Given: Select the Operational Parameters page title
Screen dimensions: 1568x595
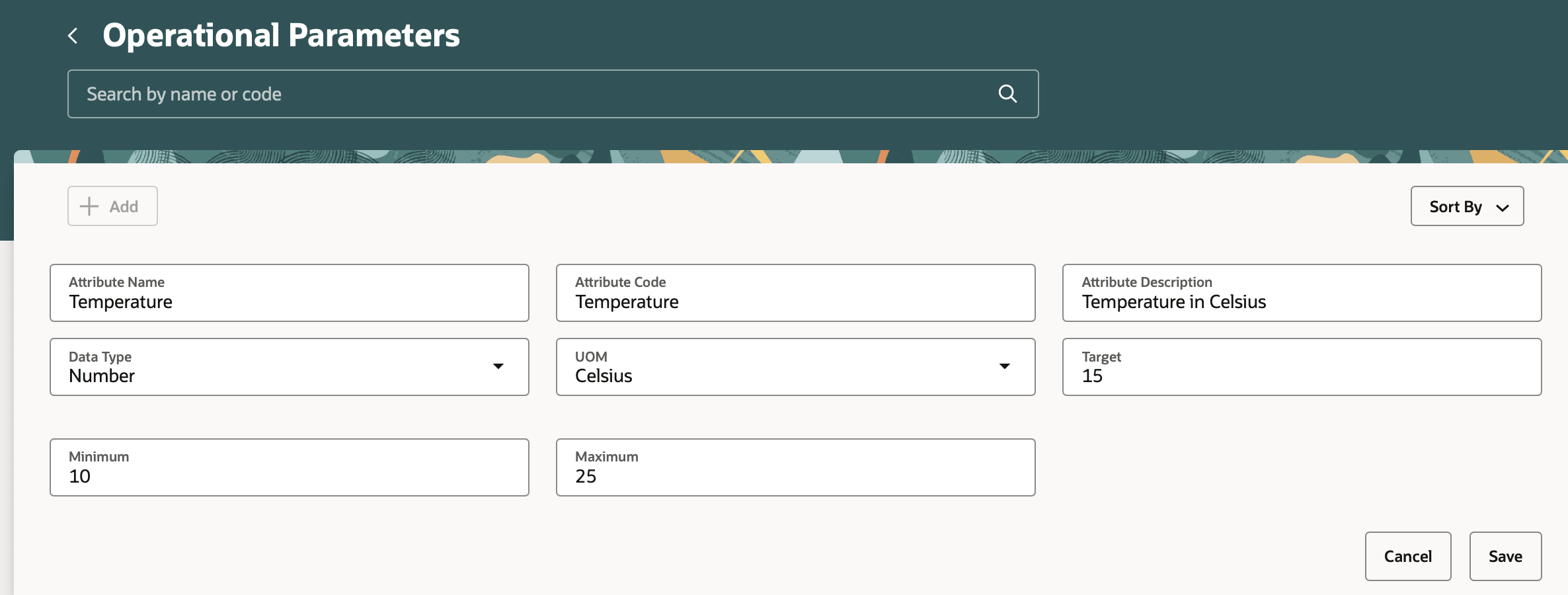Looking at the screenshot, I should pyautogui.click(x=282, y=34).
